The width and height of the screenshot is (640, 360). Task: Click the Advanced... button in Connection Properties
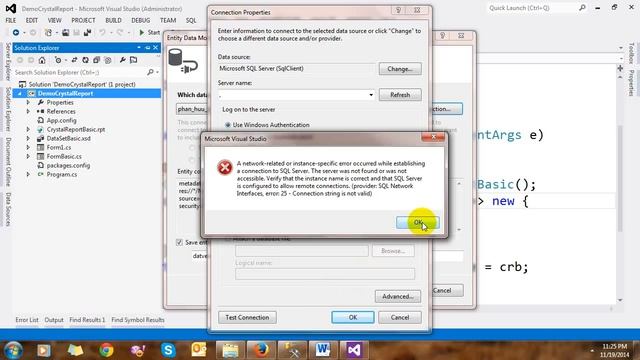[x=398, y=296]
